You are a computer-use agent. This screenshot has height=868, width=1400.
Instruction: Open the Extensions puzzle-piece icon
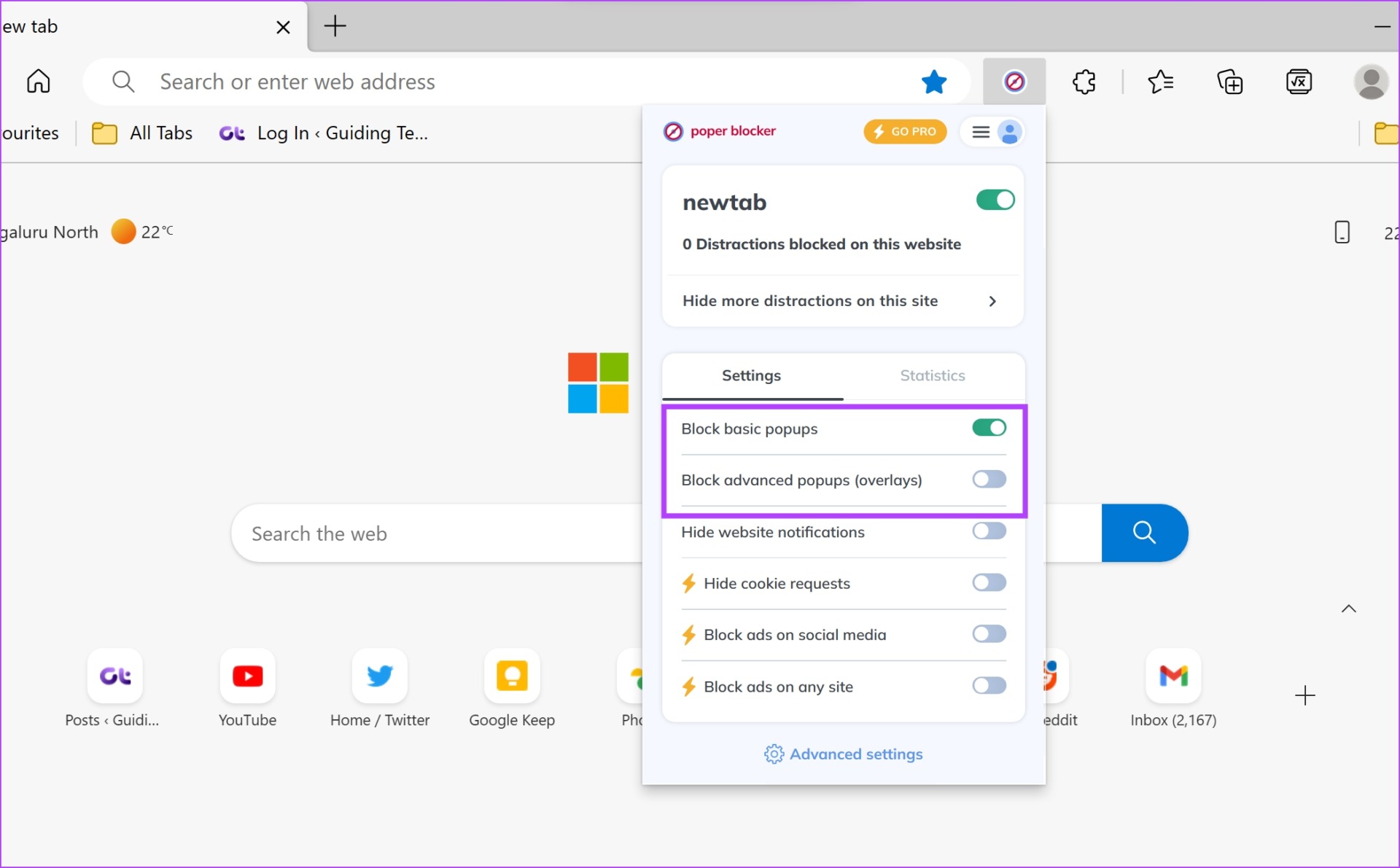point(1084,81)
